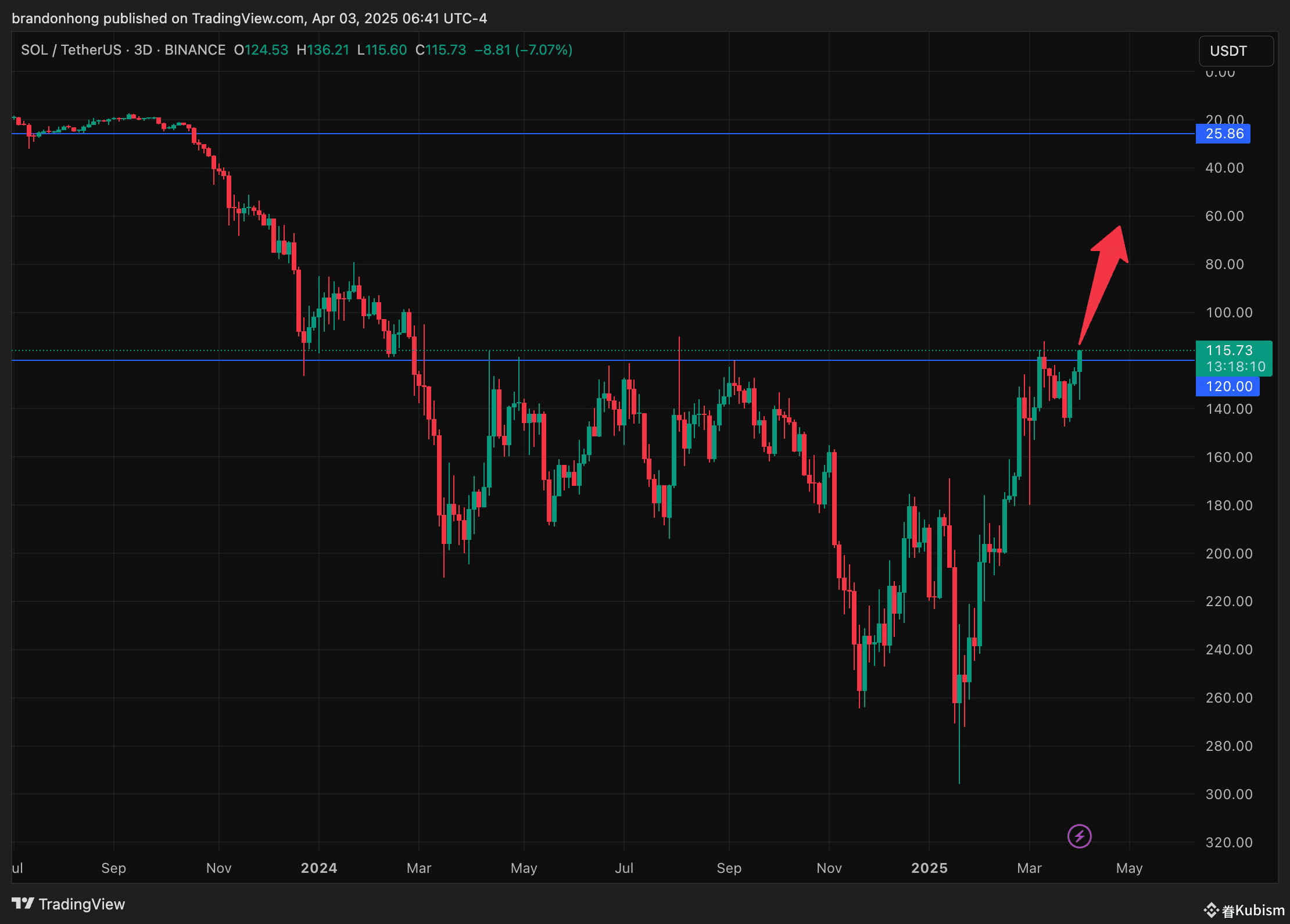Click the low value L115.60
Viewport: 1290px width, 924px height.
(x=382, y=50)
